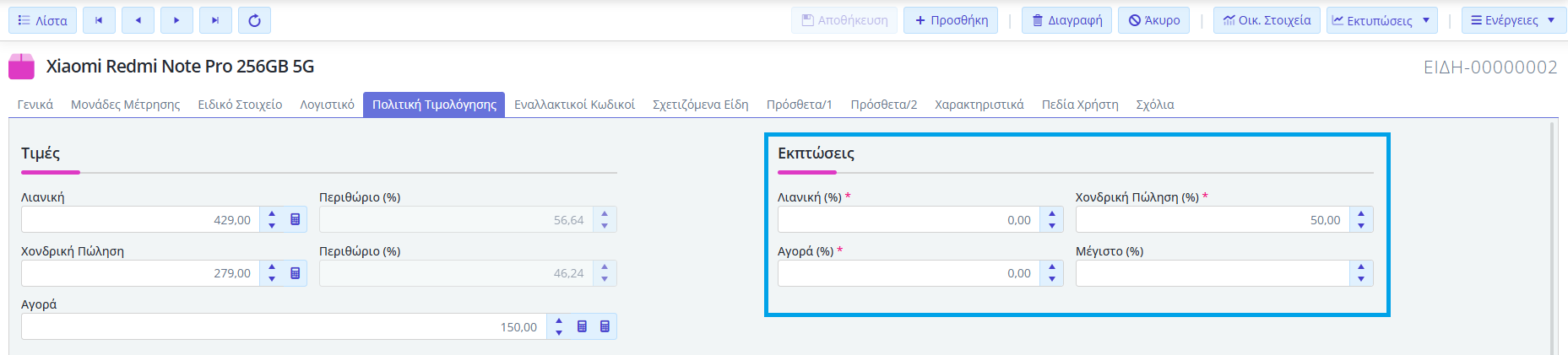Switch to the Πρόσθετα/2 tab
1568x355 pixels.
(x=884, y=105)
